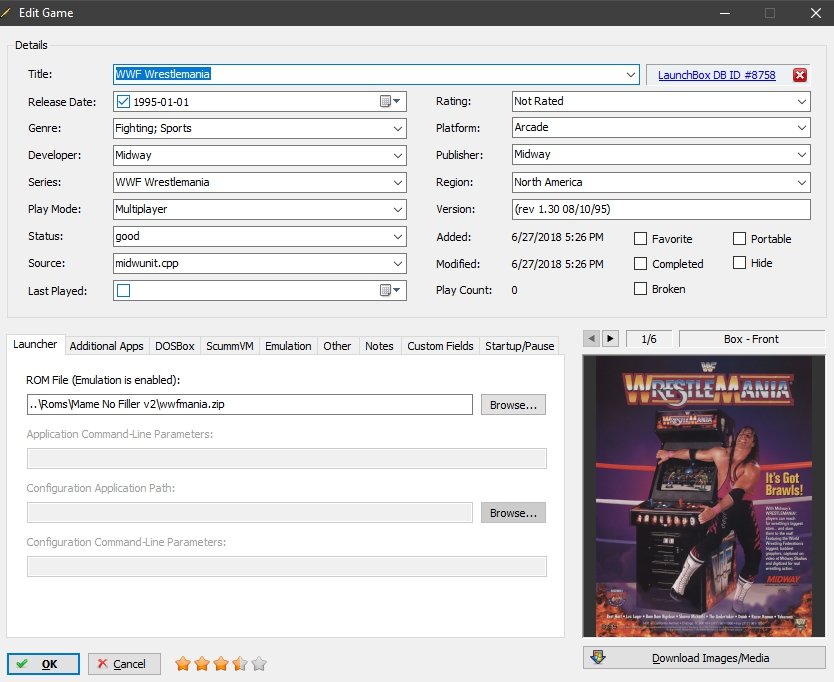Switch to the Additional Apps tab
834x682 pixels.
106,346
